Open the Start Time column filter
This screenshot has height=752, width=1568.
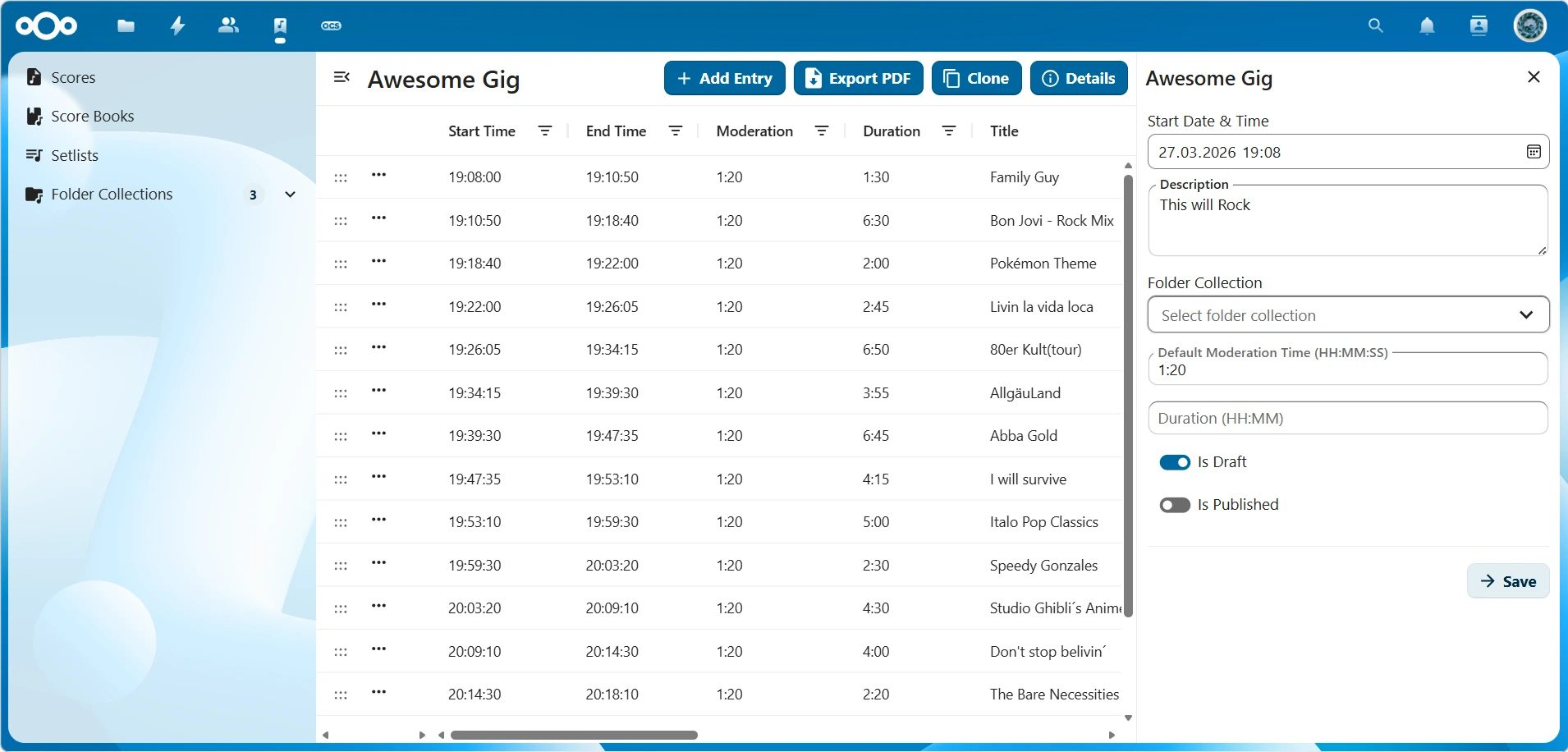[x=544, y=131]
